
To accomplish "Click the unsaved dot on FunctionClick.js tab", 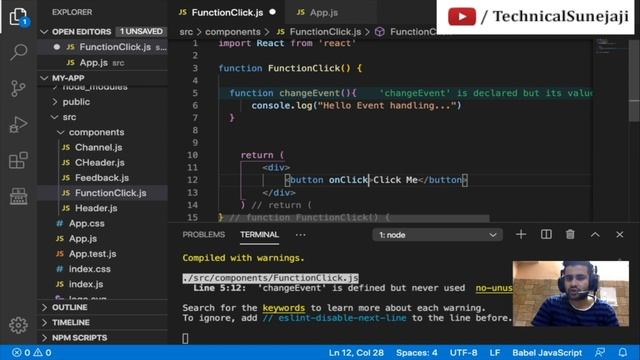I will [272, 12].
